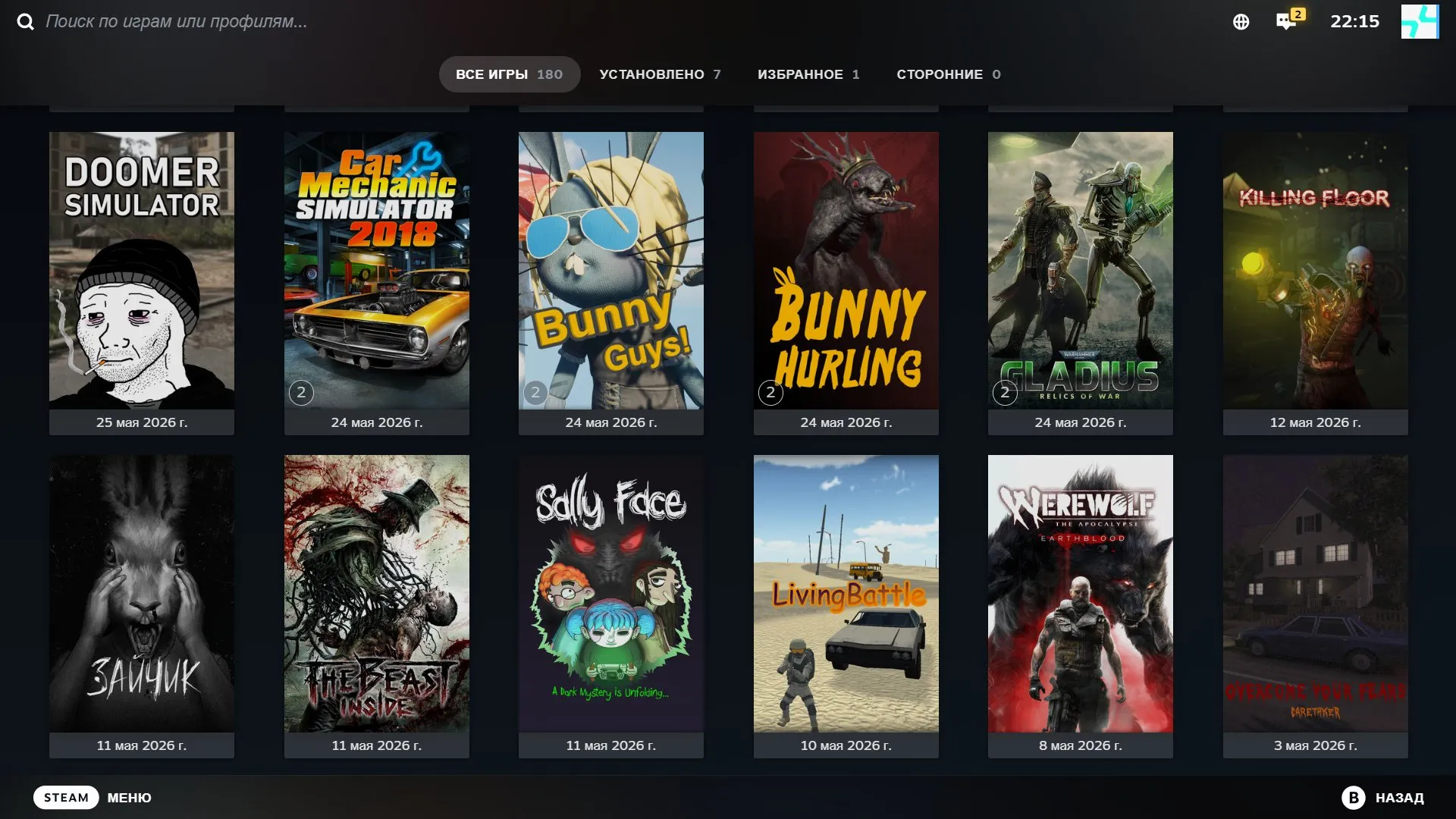The width and height of the screenshot is (1456, 819).
Task: Click the search magnifier icon
Action: (26, 22)
